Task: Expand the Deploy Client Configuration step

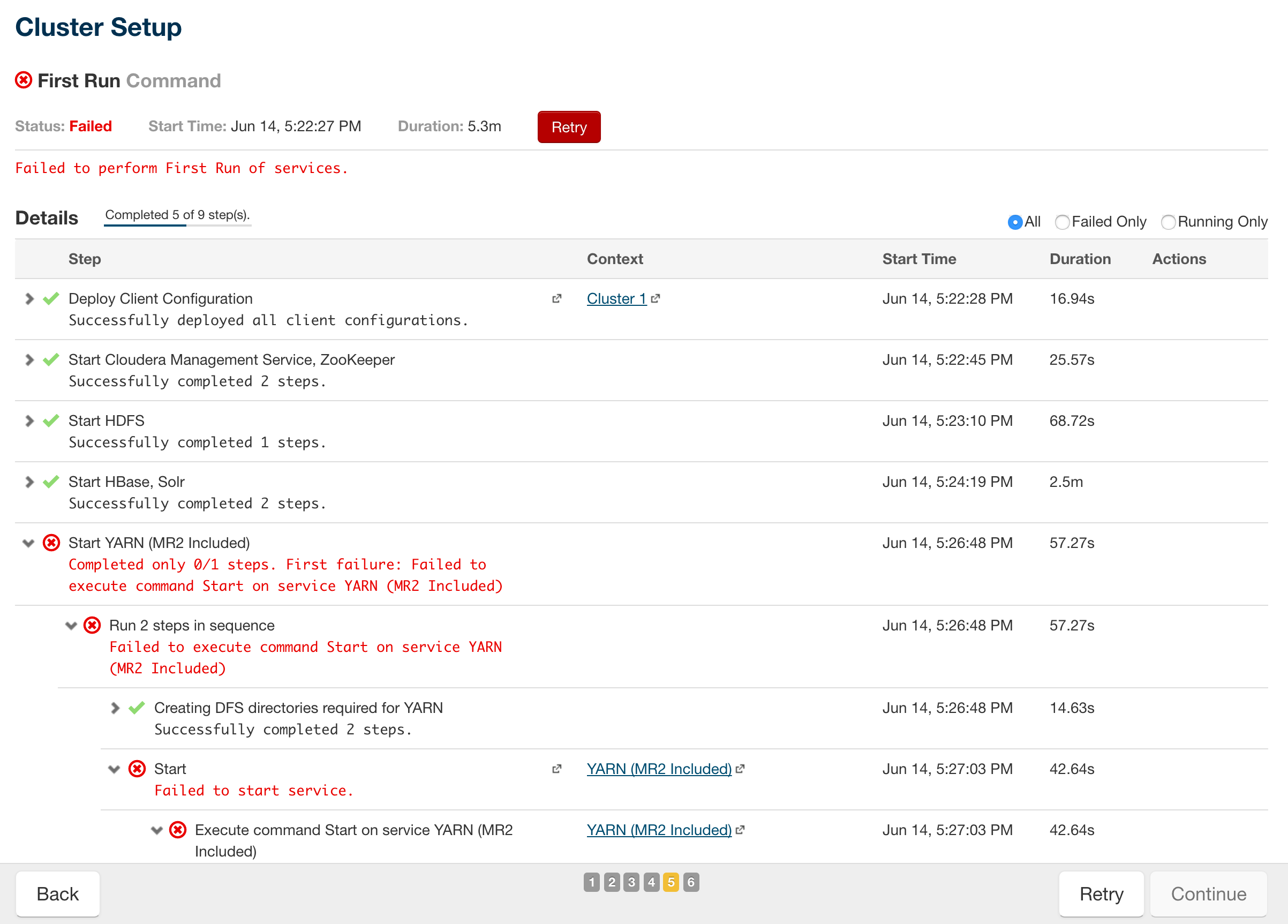Action: (29, 299)
